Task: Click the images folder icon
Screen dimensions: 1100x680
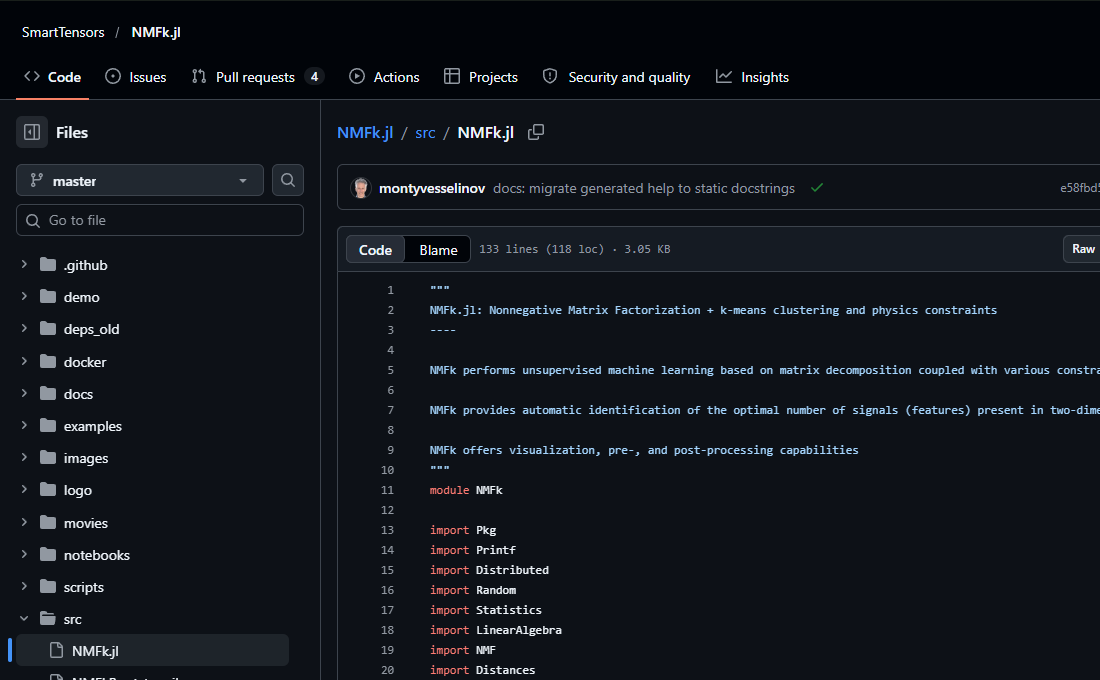Action: [x=48, y=458]
